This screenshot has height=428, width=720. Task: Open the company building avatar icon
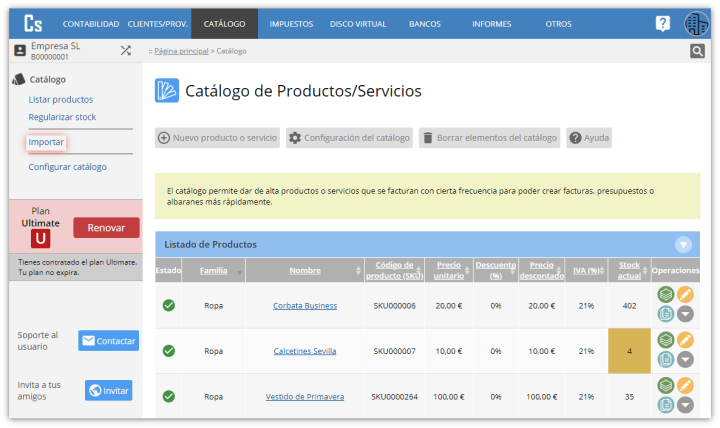[x=697, y=23]
